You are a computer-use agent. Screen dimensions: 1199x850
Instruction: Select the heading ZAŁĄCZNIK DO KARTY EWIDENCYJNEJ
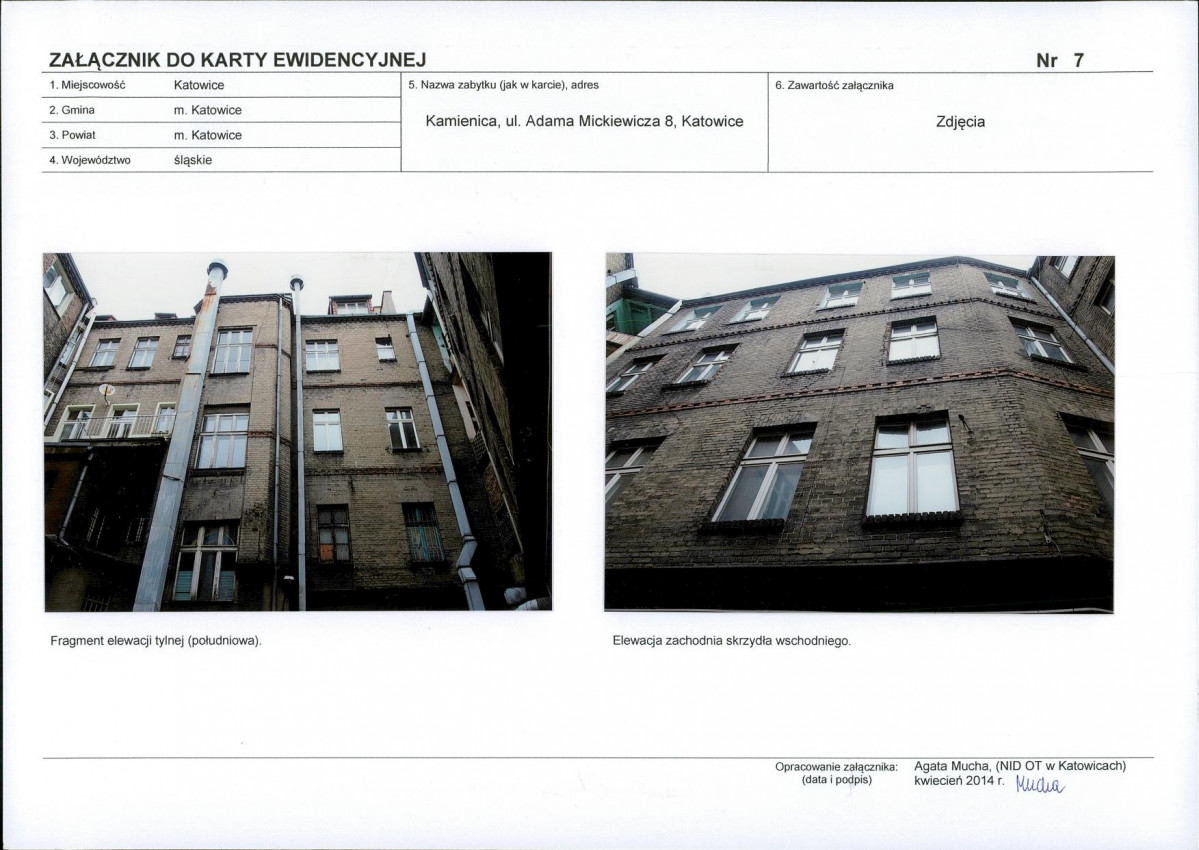click(237, 60)
